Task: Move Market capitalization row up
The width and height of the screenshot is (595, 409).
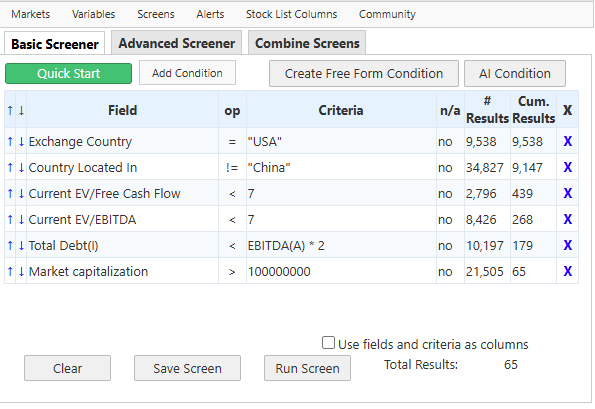Action: click(x=10, y=271)
